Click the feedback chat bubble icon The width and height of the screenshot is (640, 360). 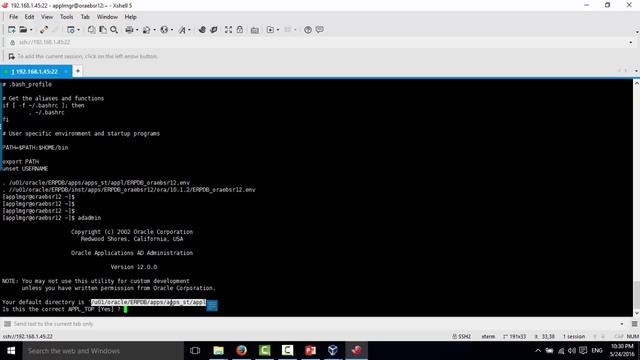(x=320, y=30)
